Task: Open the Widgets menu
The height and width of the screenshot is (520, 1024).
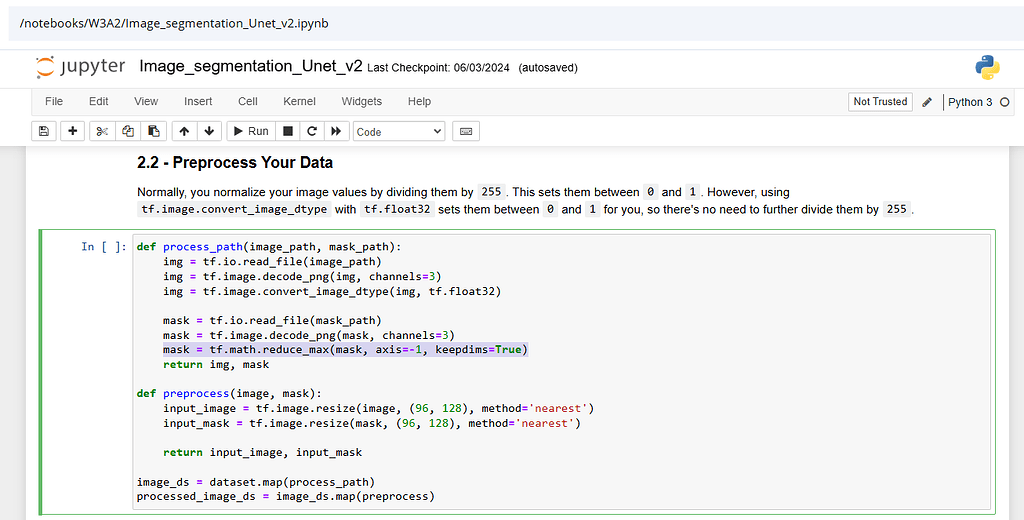Action: pyautogui.click(x=361, y=101)
